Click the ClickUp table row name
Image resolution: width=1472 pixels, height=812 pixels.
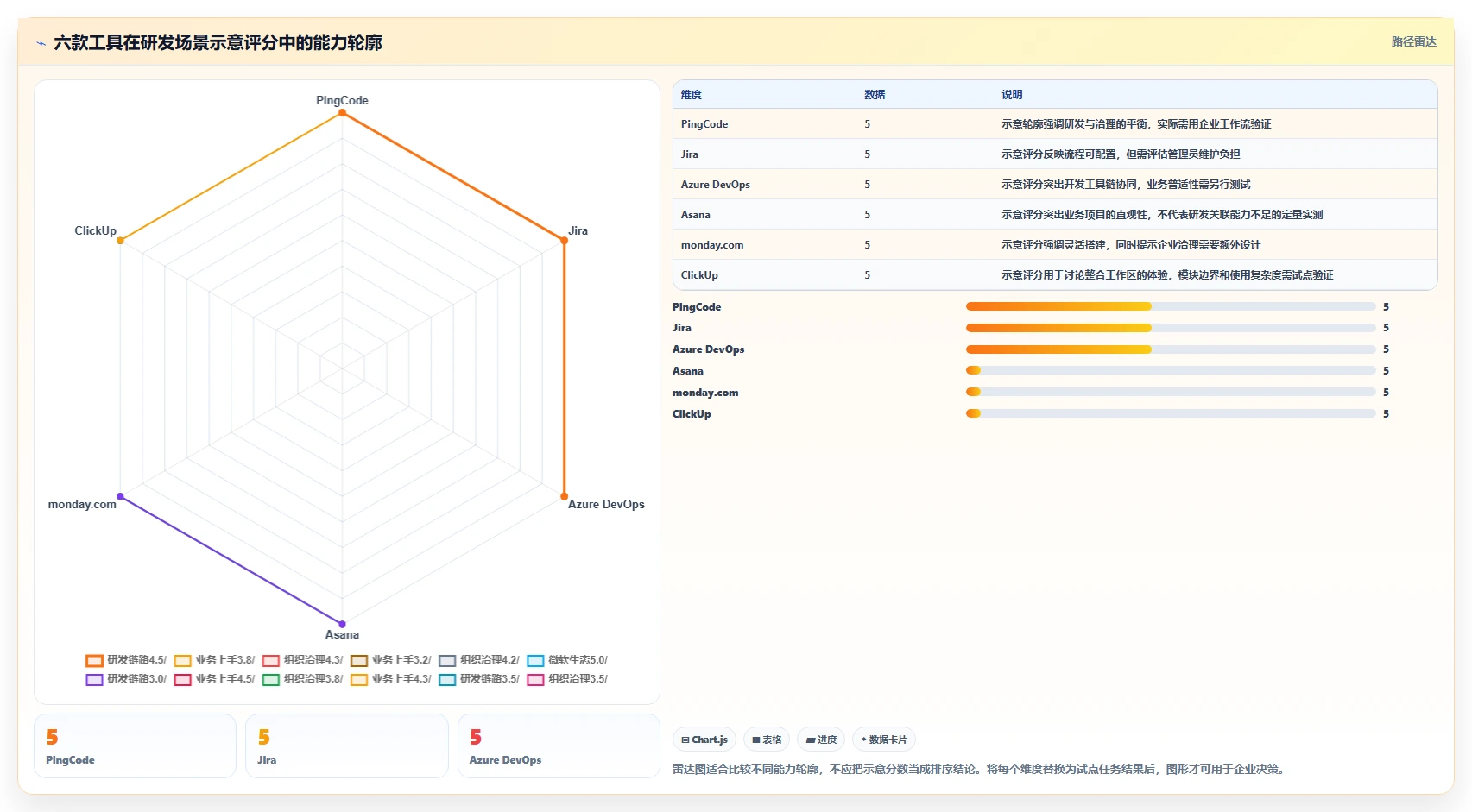pos(699,275)
